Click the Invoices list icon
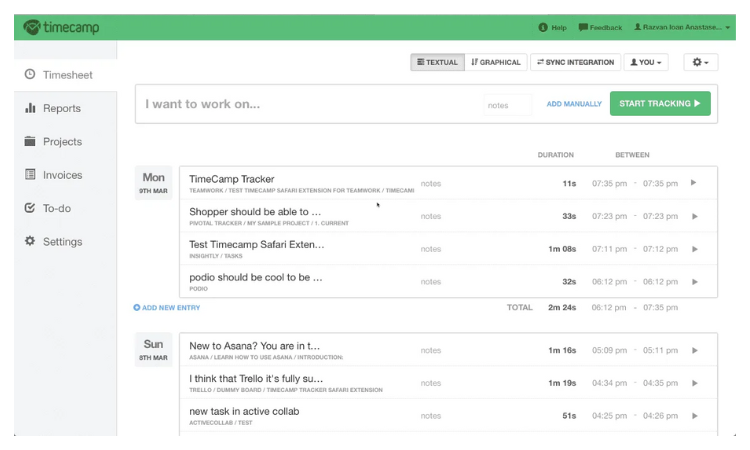Image resolution: width=750 pixels, height=450 pixels. [x=30, y=174]
